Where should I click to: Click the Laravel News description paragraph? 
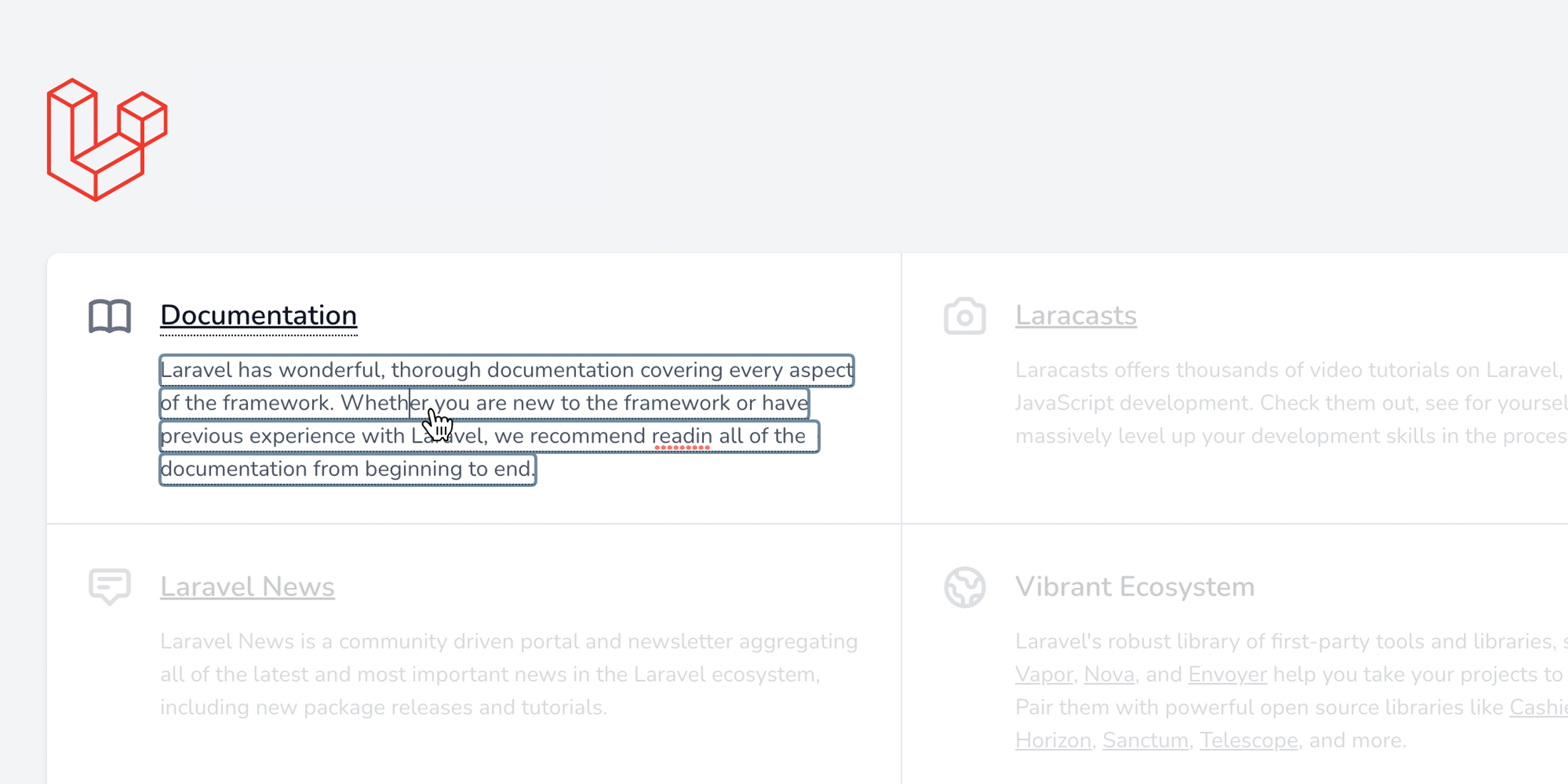coord(509,674)
